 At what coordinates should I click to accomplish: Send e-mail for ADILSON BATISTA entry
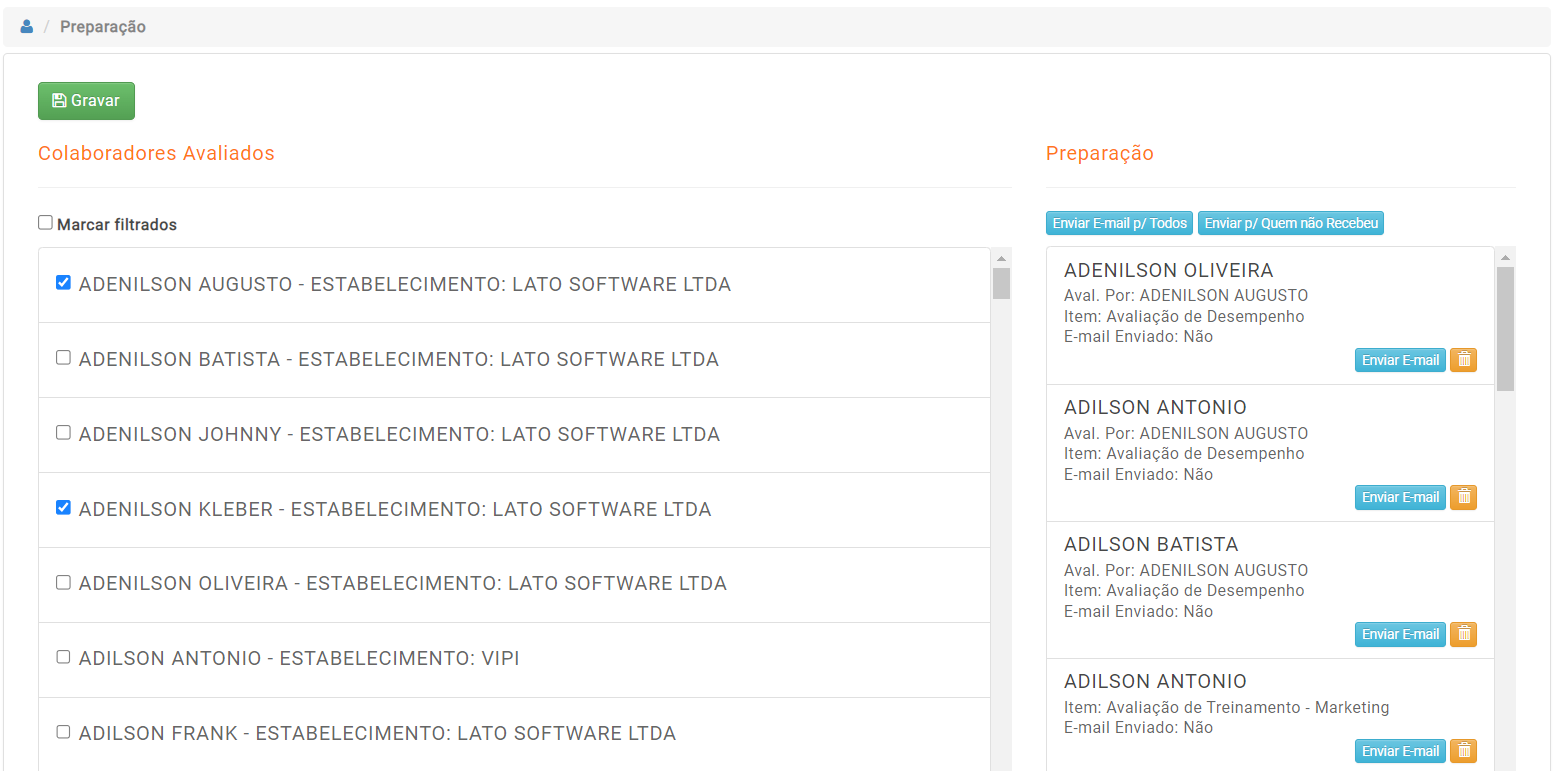1400,634
